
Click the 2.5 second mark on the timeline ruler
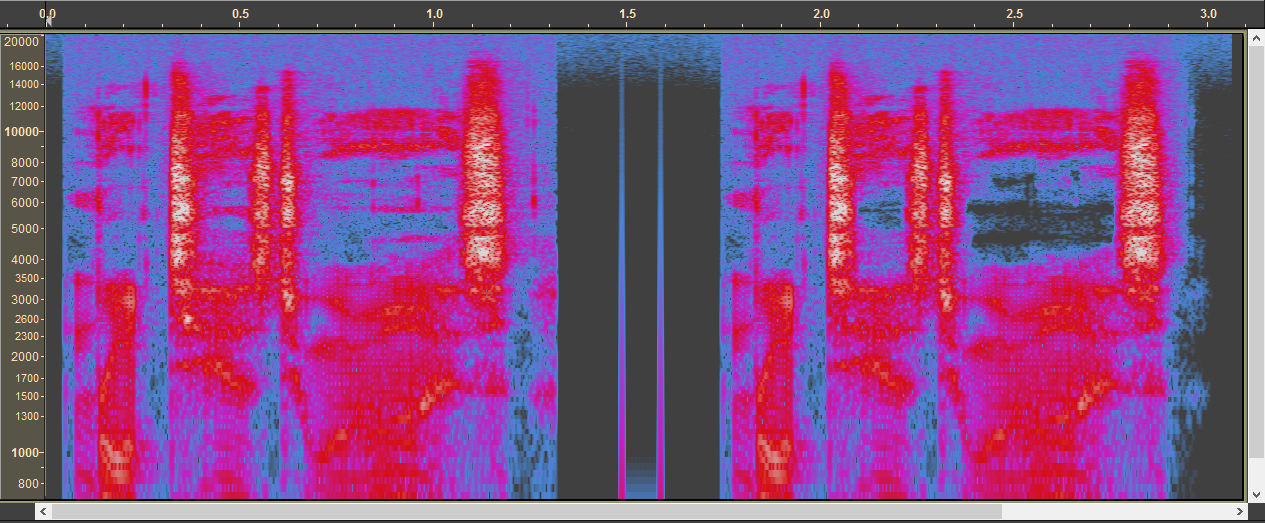(1015, 14)
